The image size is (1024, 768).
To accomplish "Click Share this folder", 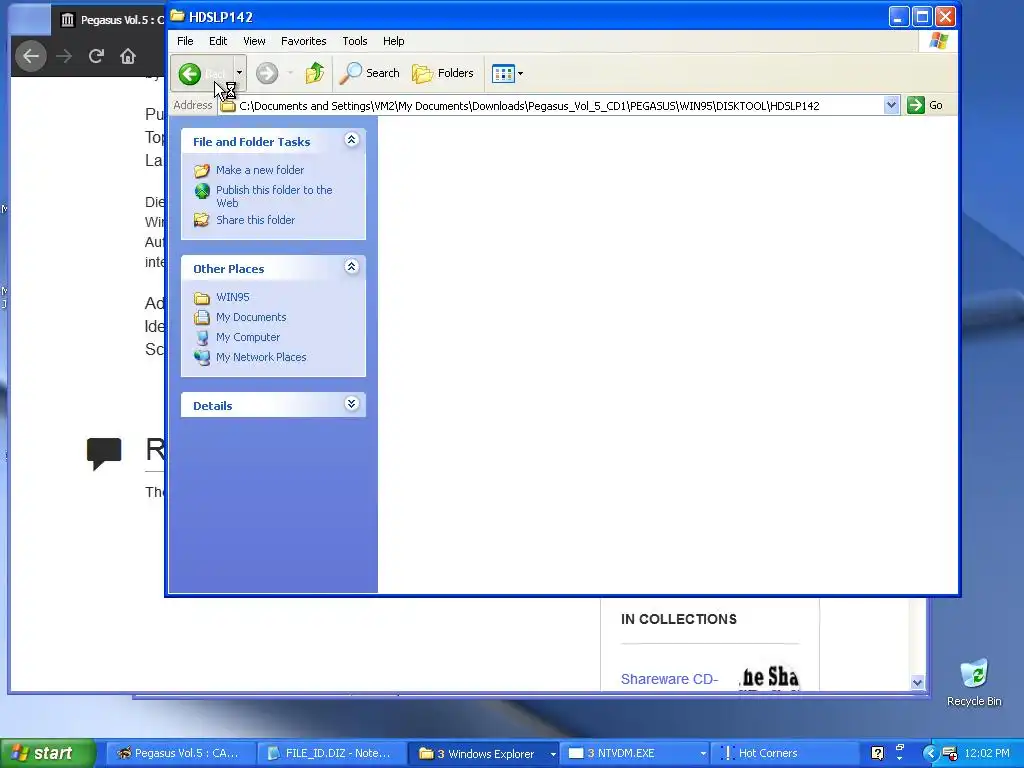I will click(255, 220).
